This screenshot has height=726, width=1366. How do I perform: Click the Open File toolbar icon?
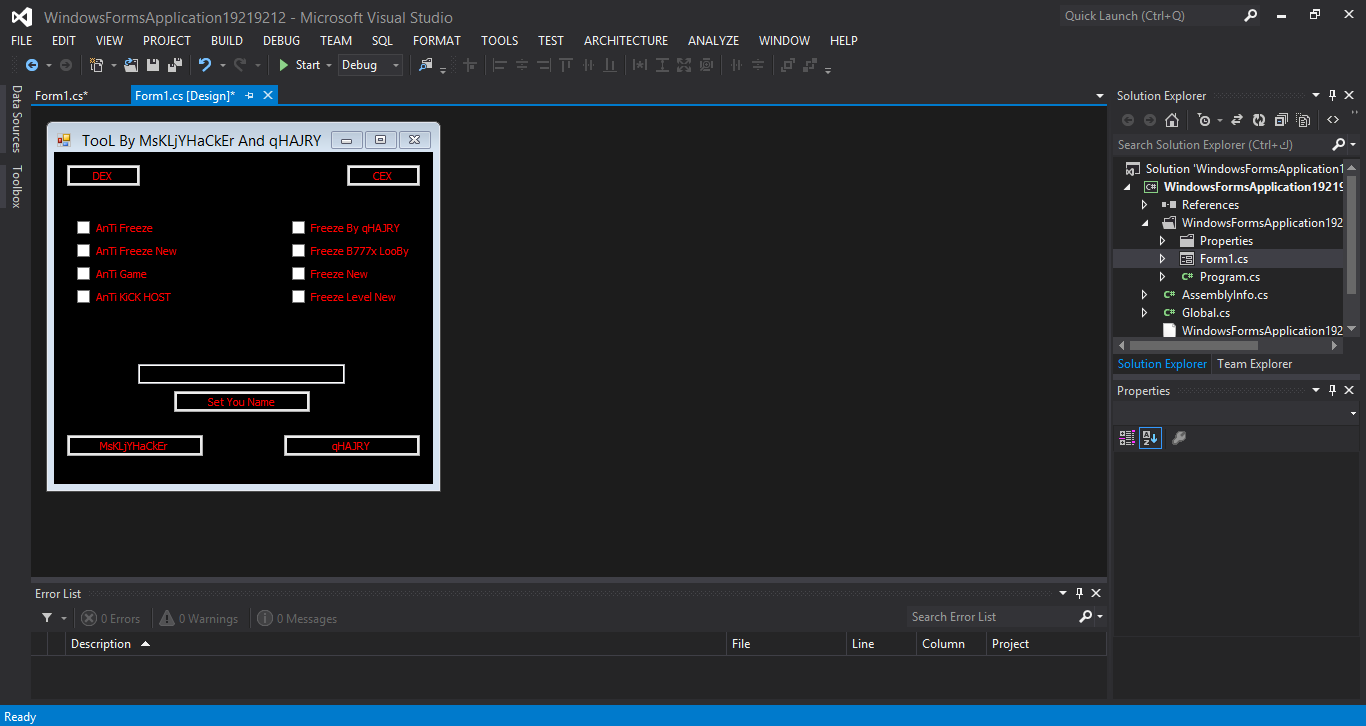point(131,65)
